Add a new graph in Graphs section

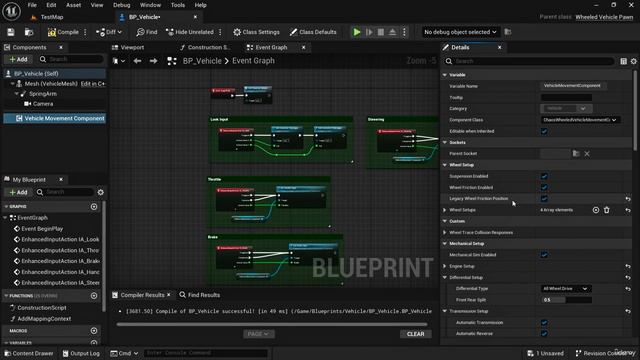point(94,207)
